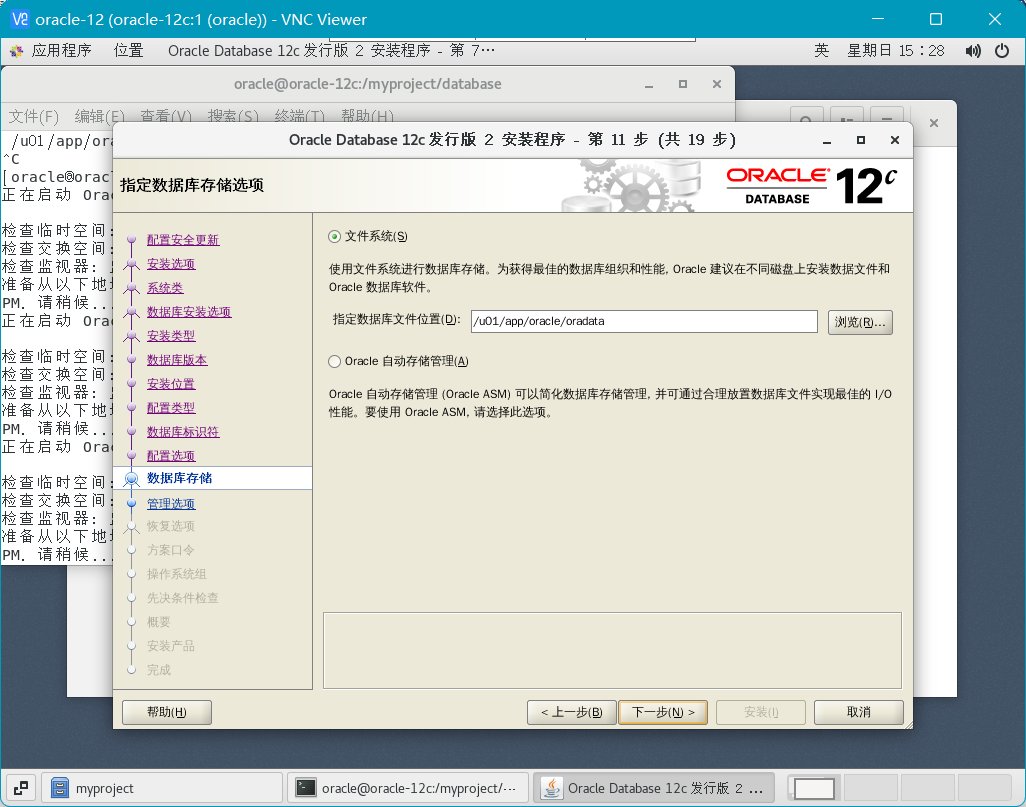Open 帮助(H) menu in terminal window
Image resolution: width=1026 pixels, height=807 pixels.
coord(367,117)
